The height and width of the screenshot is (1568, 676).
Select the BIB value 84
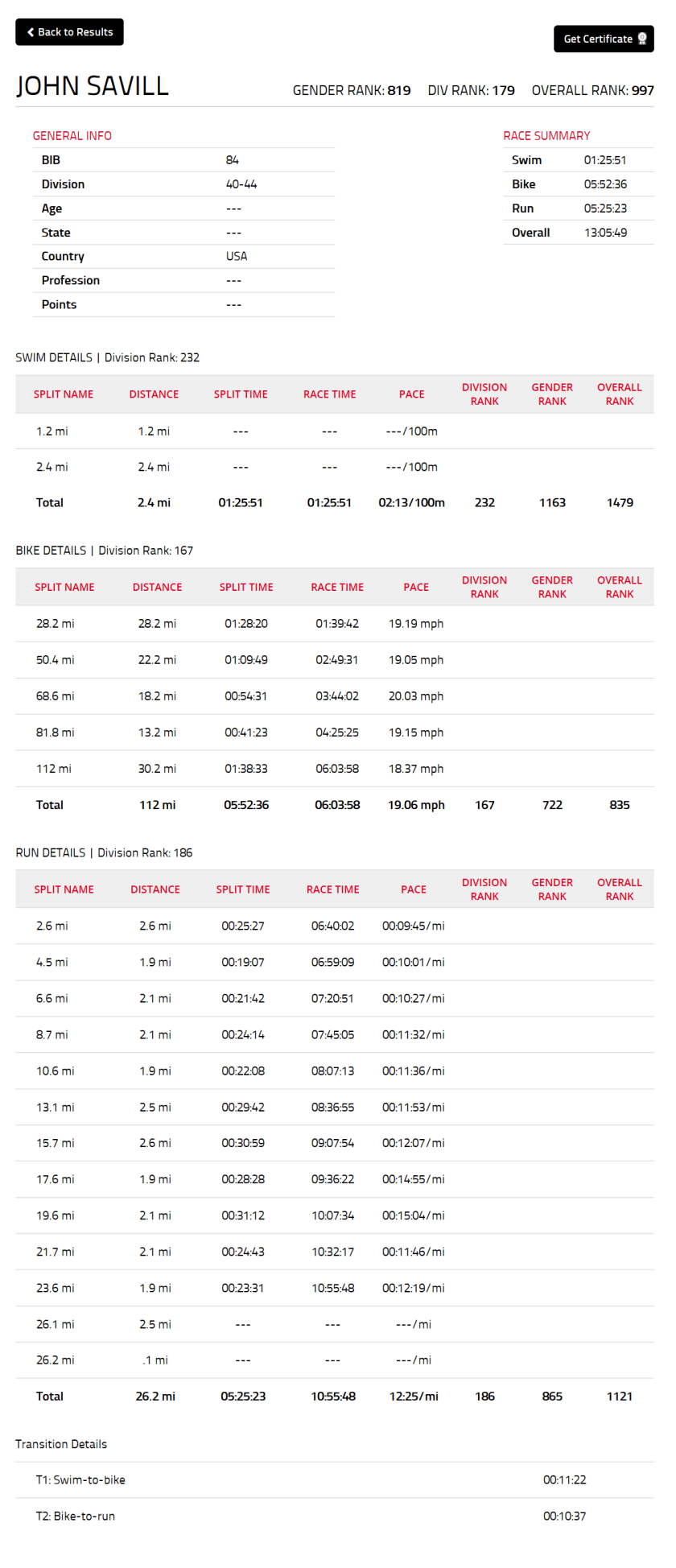pos(233,160)
